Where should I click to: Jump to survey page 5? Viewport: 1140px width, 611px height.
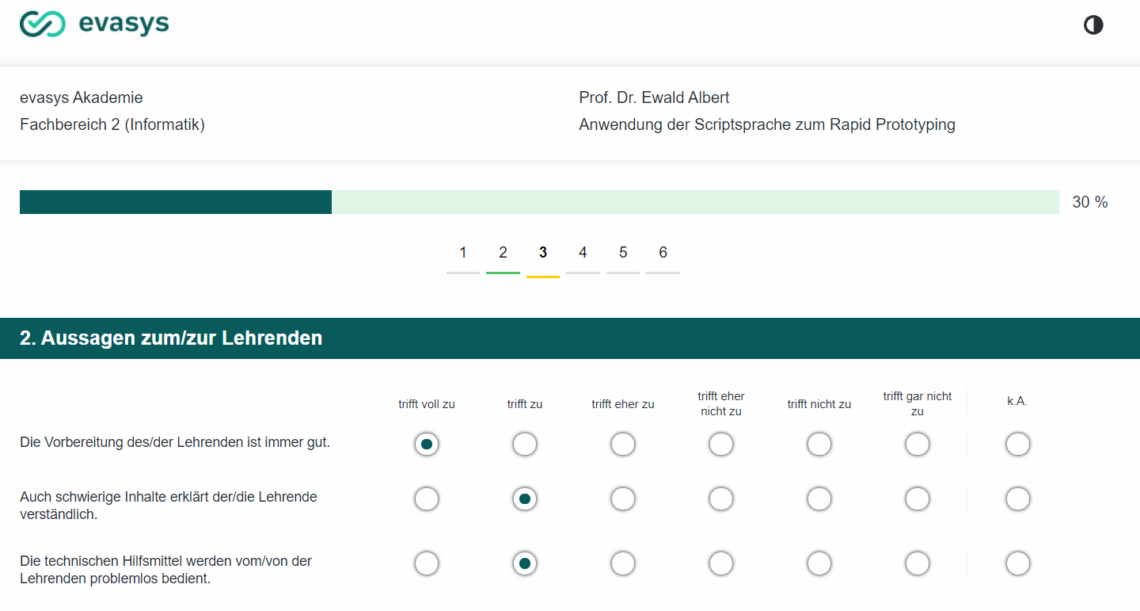coord(623,253)
